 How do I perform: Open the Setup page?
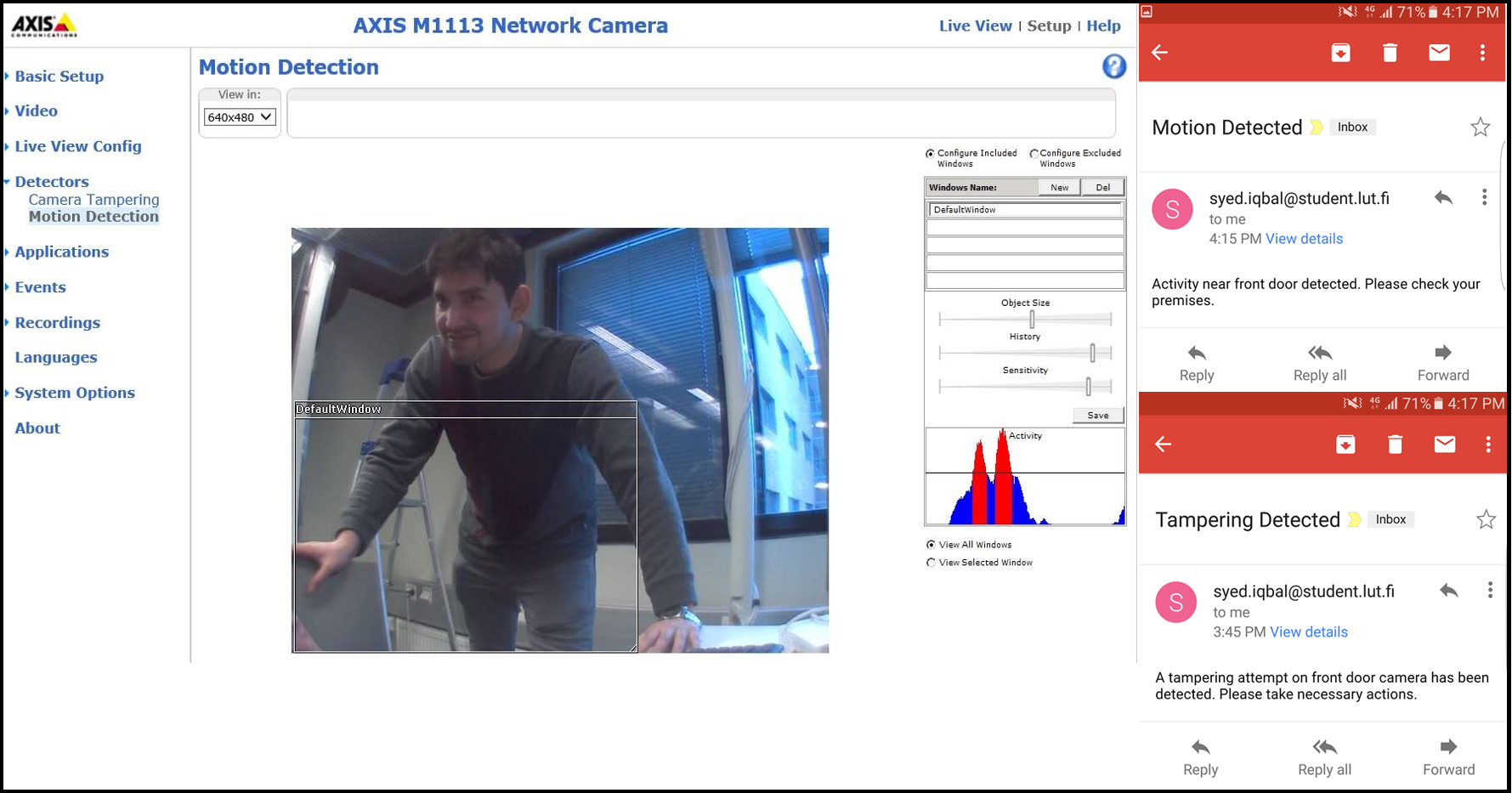tap(1049, 25)
